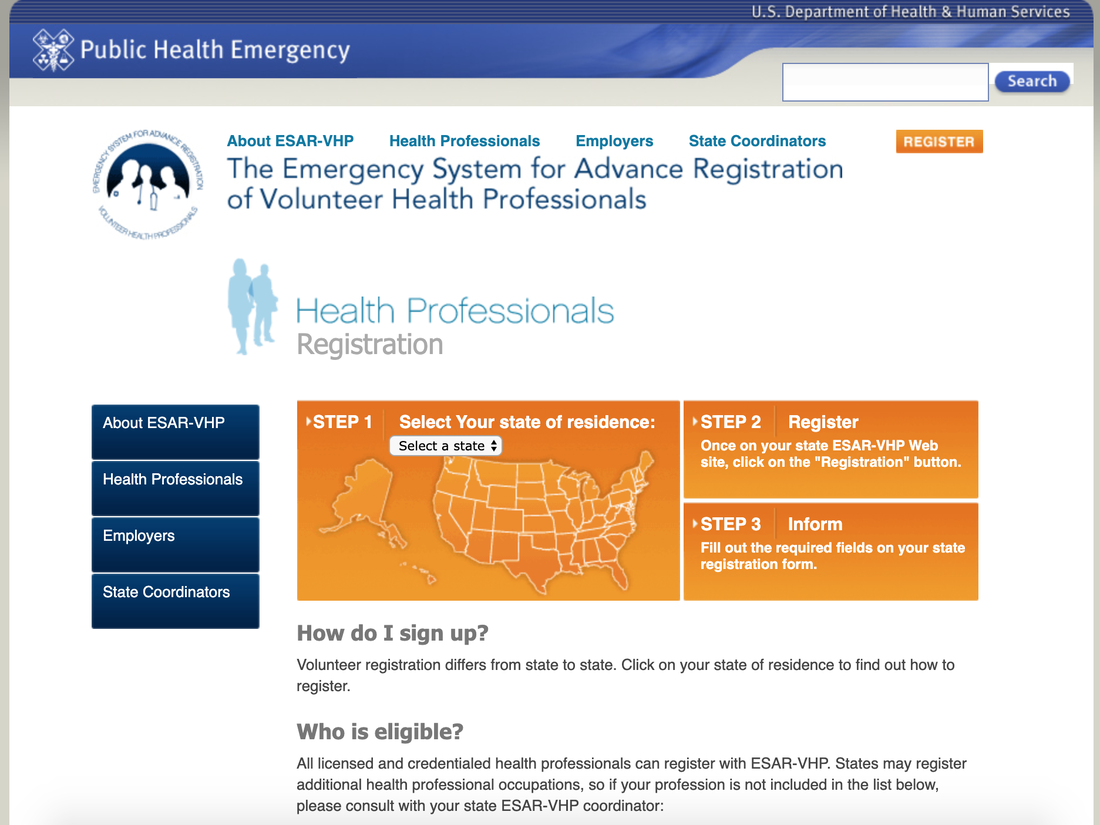This screenshot has width=1100, height=825.
Task: Select State Coordinators in left sidebar
Action: [x=175, y=601]
